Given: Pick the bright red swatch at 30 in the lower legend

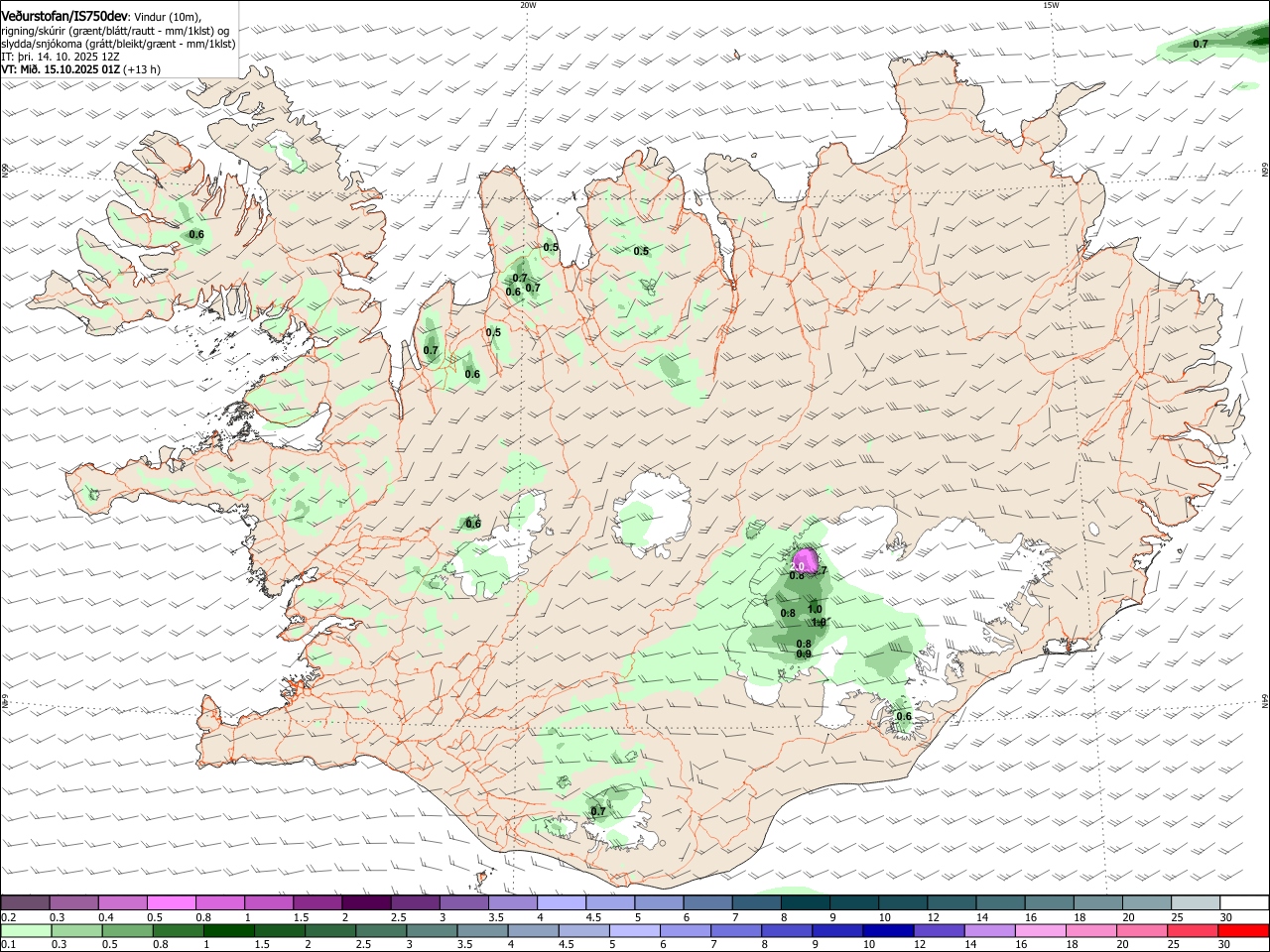Looking at the screenshot, I should (1244, 930).
